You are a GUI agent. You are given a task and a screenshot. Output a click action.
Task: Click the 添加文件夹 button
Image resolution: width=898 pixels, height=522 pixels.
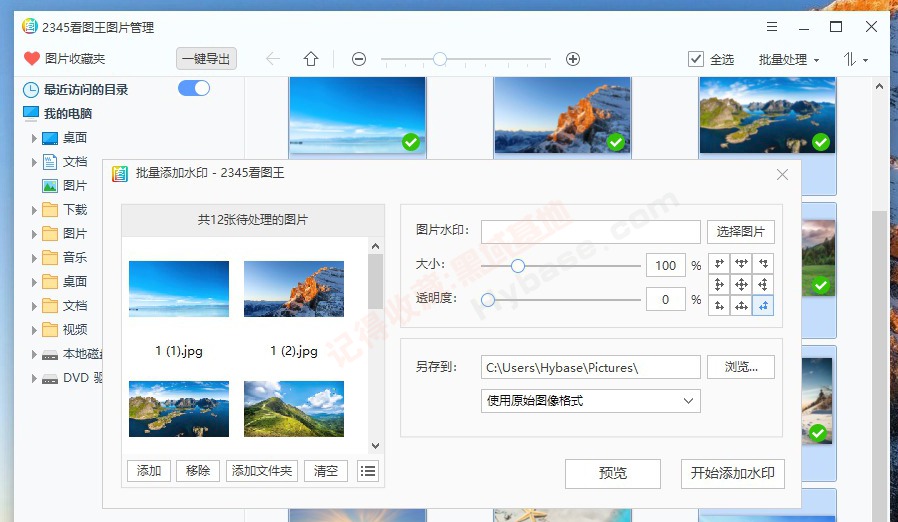point(262,471)
